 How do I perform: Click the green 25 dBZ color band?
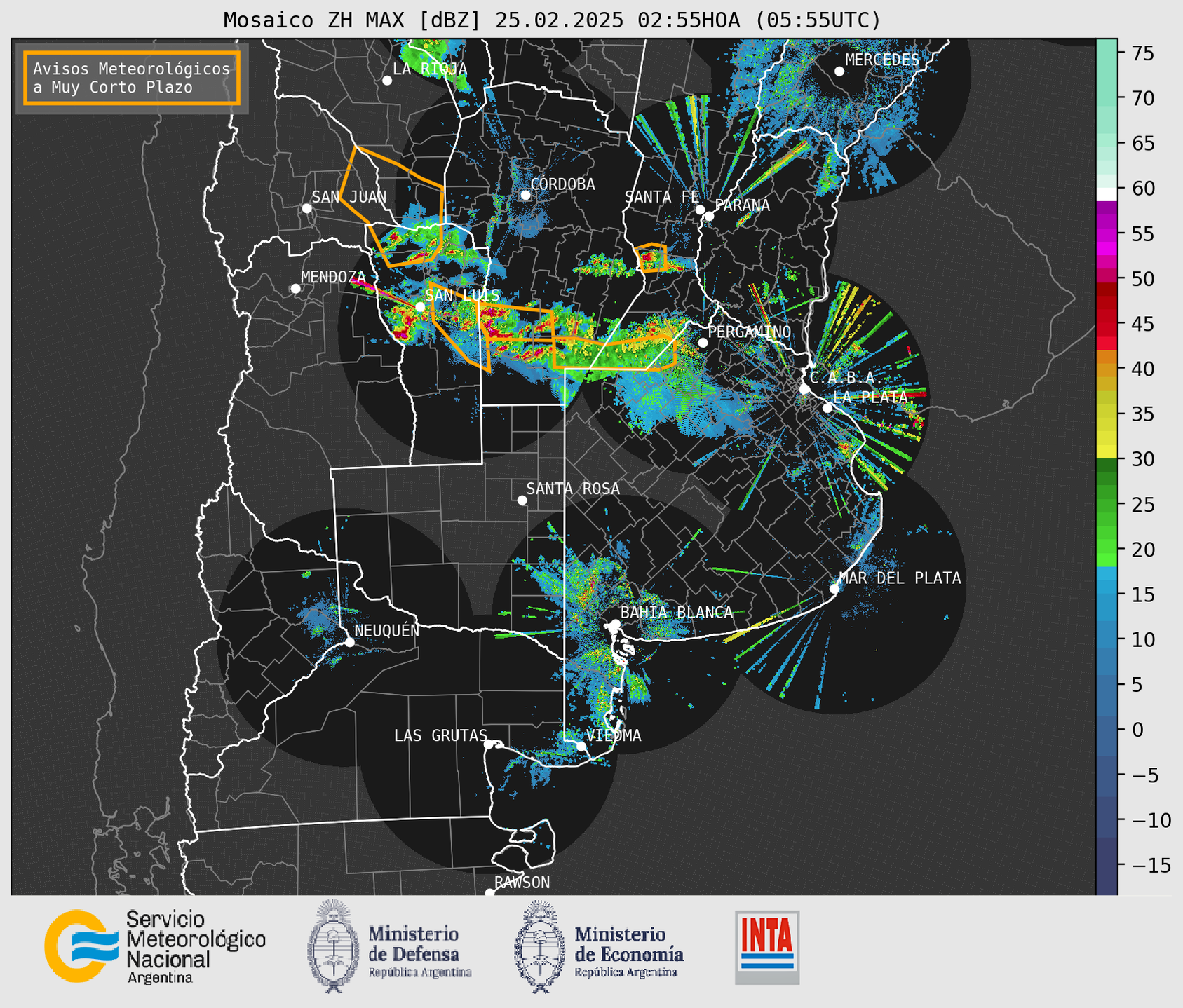[x=1107, y=505]
